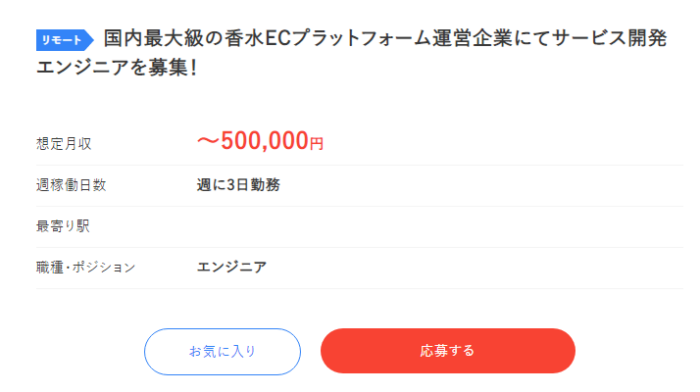Click 運営企業 in the job heading
Viewport: 700px width, 392px height.
click(x=473, y=38)
